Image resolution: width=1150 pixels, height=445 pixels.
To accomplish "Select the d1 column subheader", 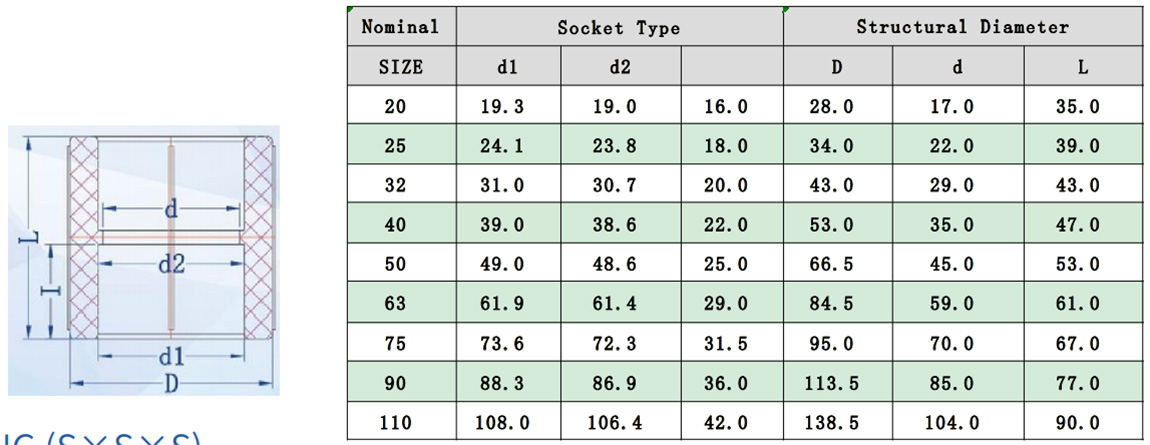I will click(508, 68).
